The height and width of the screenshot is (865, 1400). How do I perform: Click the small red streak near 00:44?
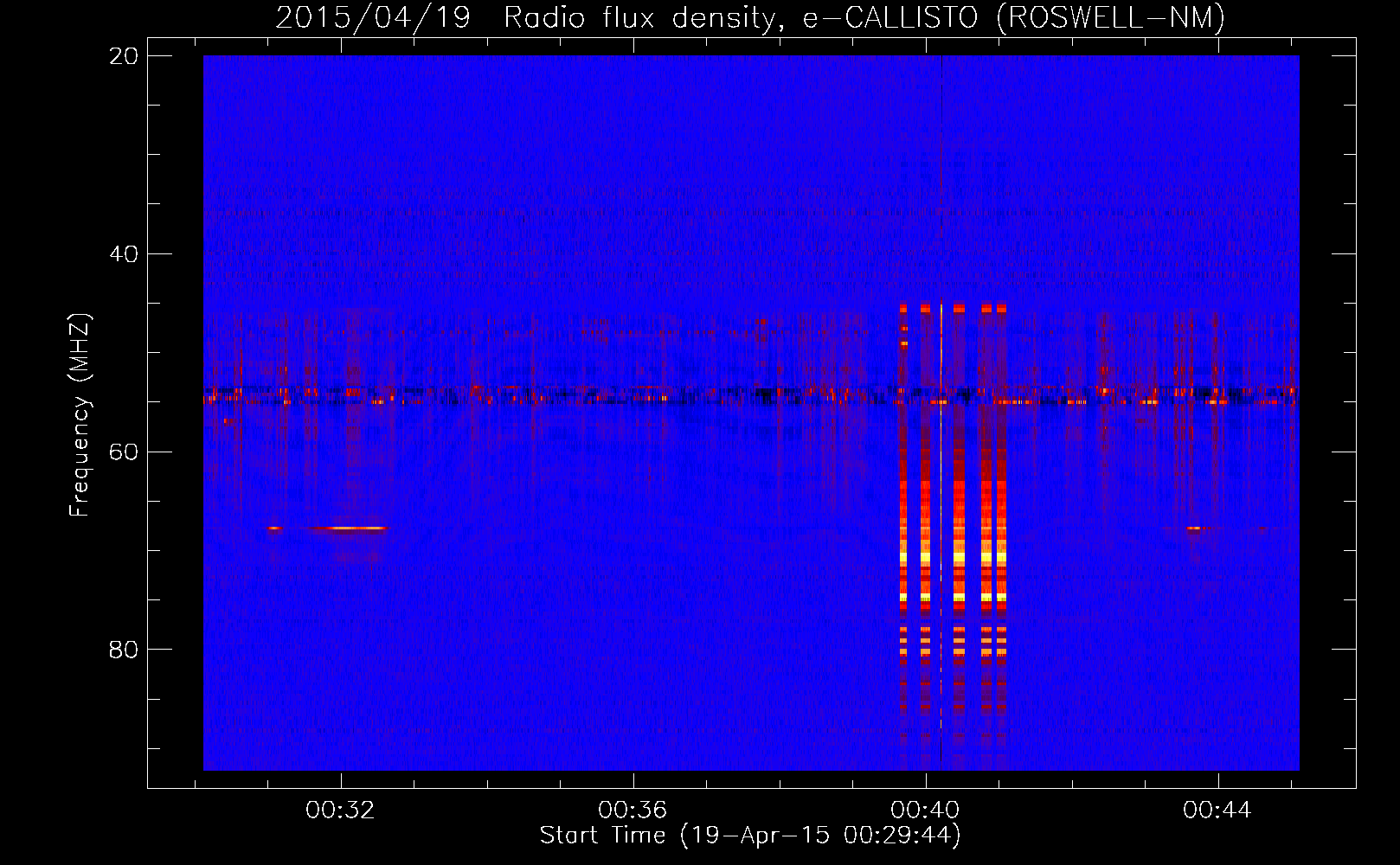1194,528
